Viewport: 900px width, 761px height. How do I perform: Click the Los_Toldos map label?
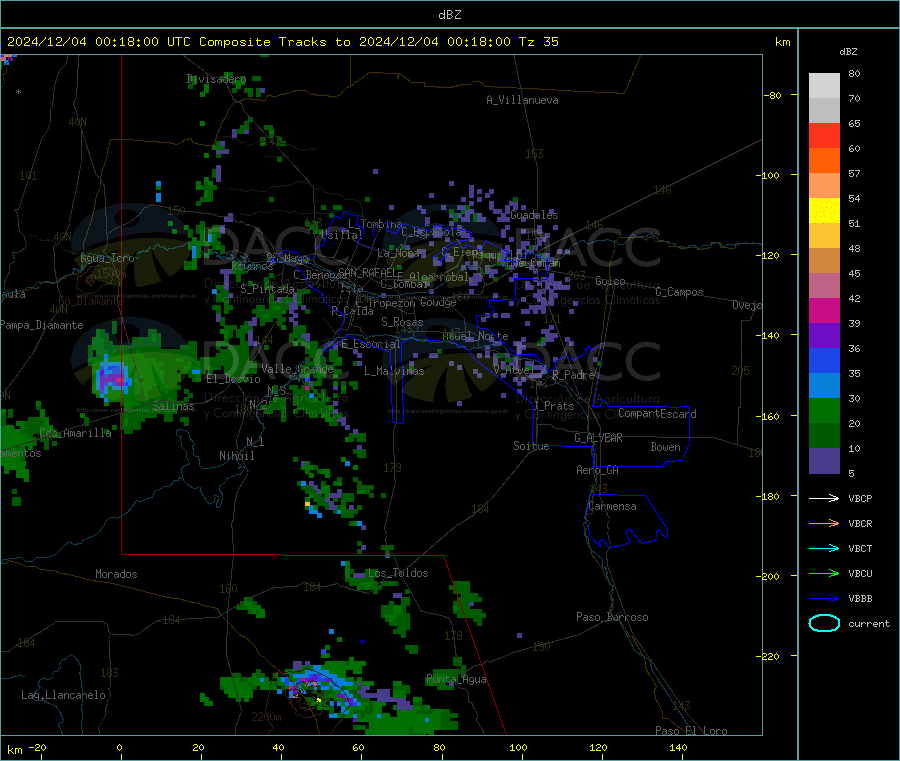pyautogui.click(x=398, y=573)
